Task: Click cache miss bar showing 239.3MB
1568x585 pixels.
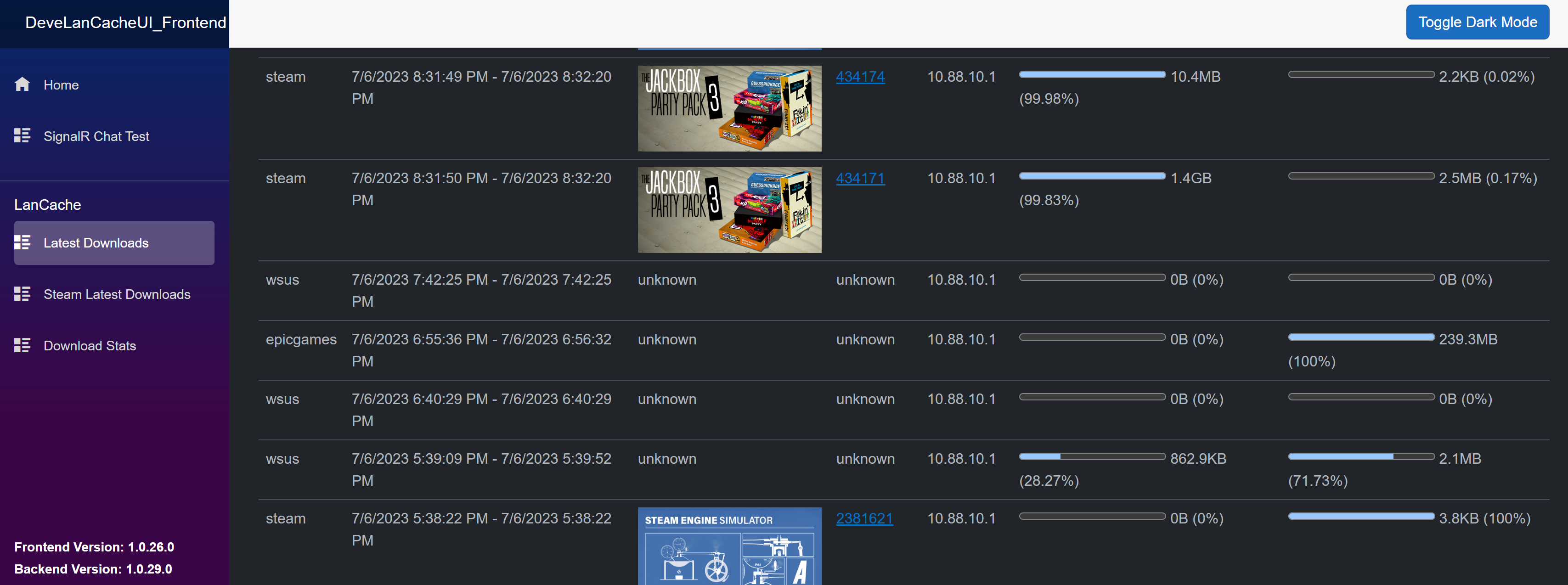Action: (x=1361, y=337)
